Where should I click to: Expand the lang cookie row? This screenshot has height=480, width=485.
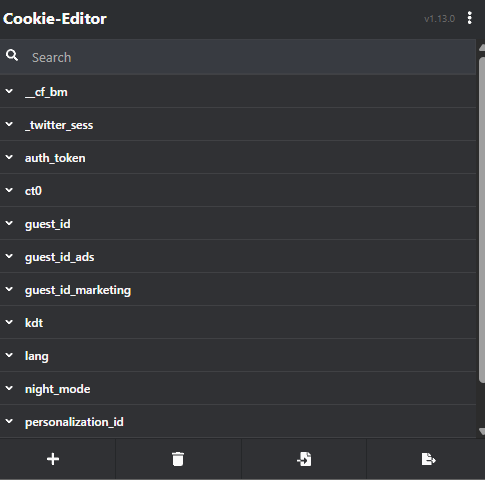pos(238,355)
